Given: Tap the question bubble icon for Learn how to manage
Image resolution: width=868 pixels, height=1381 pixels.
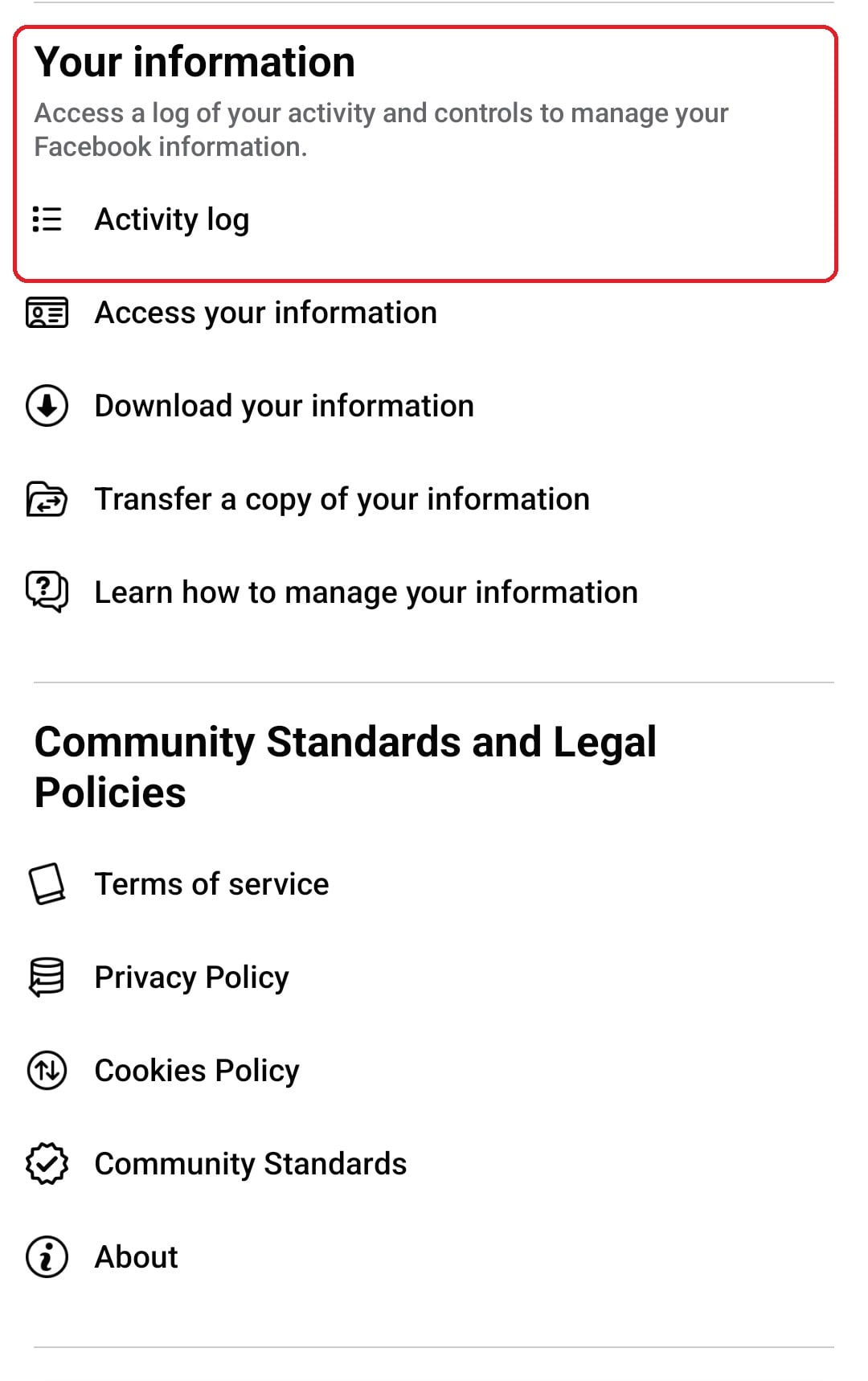Looking at the screenshot, I should 47,592.
